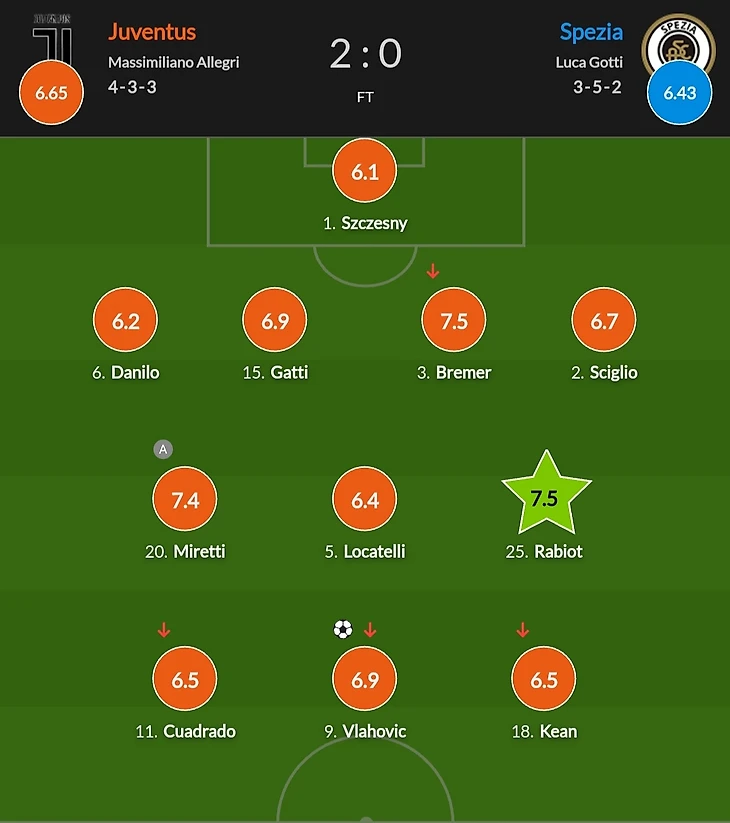Viewport: 730px width, 823px height.
Task: Click Rabiot's green star rating badge
Action: (x=545, y=499)
